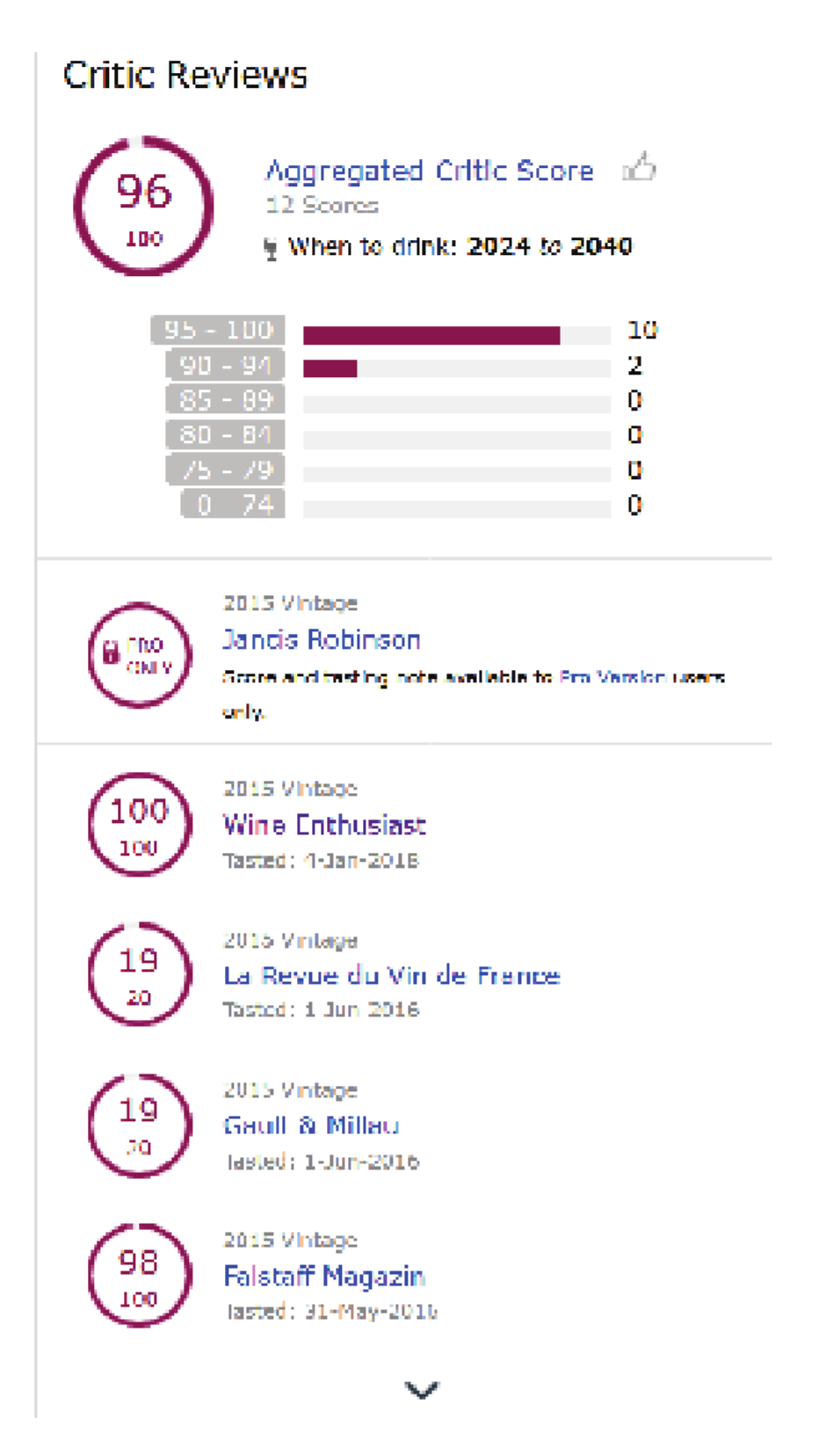Open the Gault & Millau critic link
The width and height of the screenshot is (826, 1456).
tap(311, 1126)
